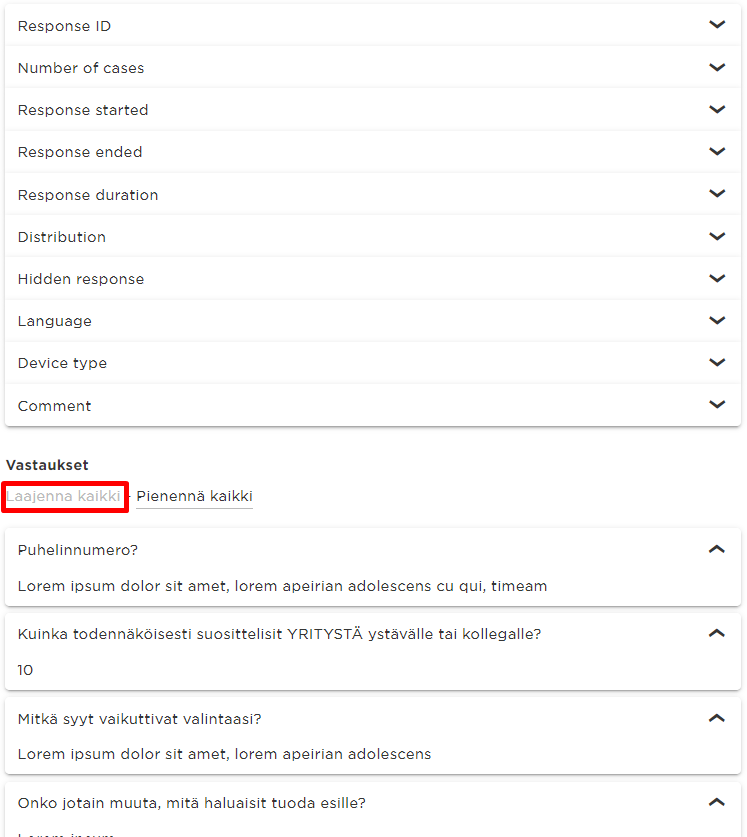Open the Distribution section chevron
The height and width of the screenshot is (837, 747).
tap(717, 236)
